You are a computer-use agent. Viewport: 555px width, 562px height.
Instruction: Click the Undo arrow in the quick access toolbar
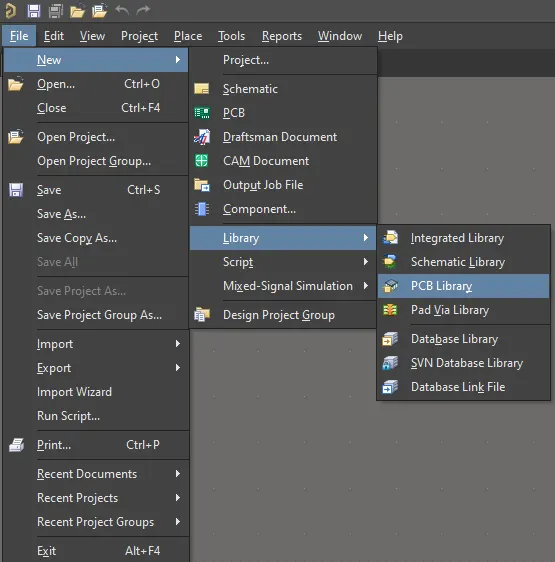(x=122, y=10)
